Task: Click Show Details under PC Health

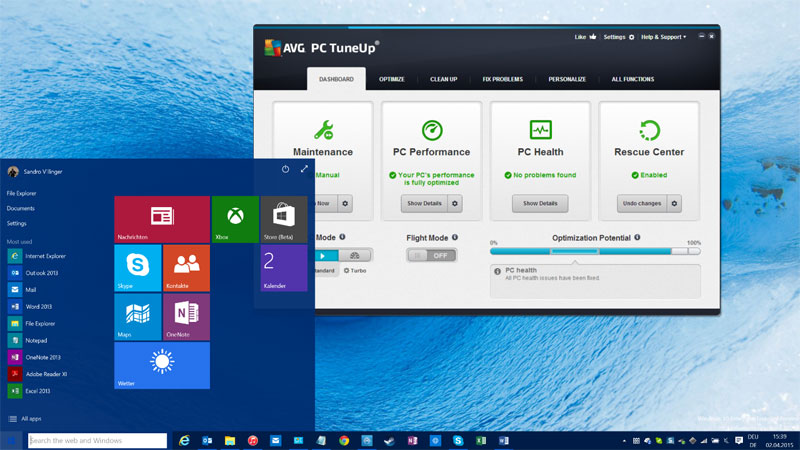Action: coord(540,203)
